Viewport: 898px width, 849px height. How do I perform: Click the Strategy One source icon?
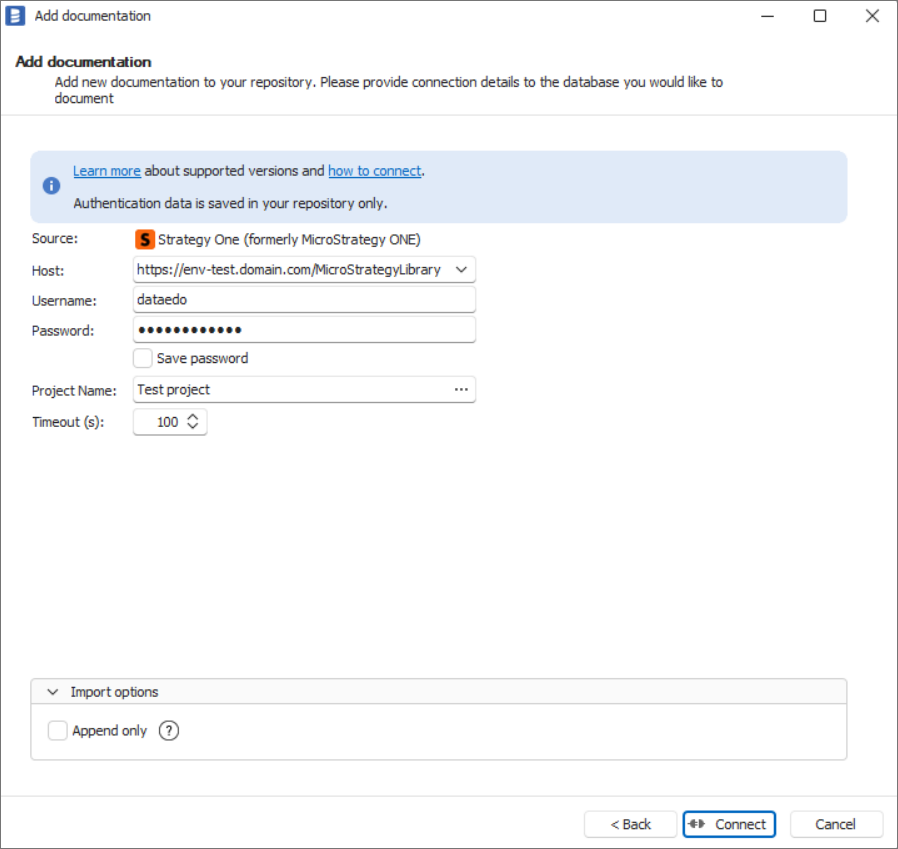(145, 240)
